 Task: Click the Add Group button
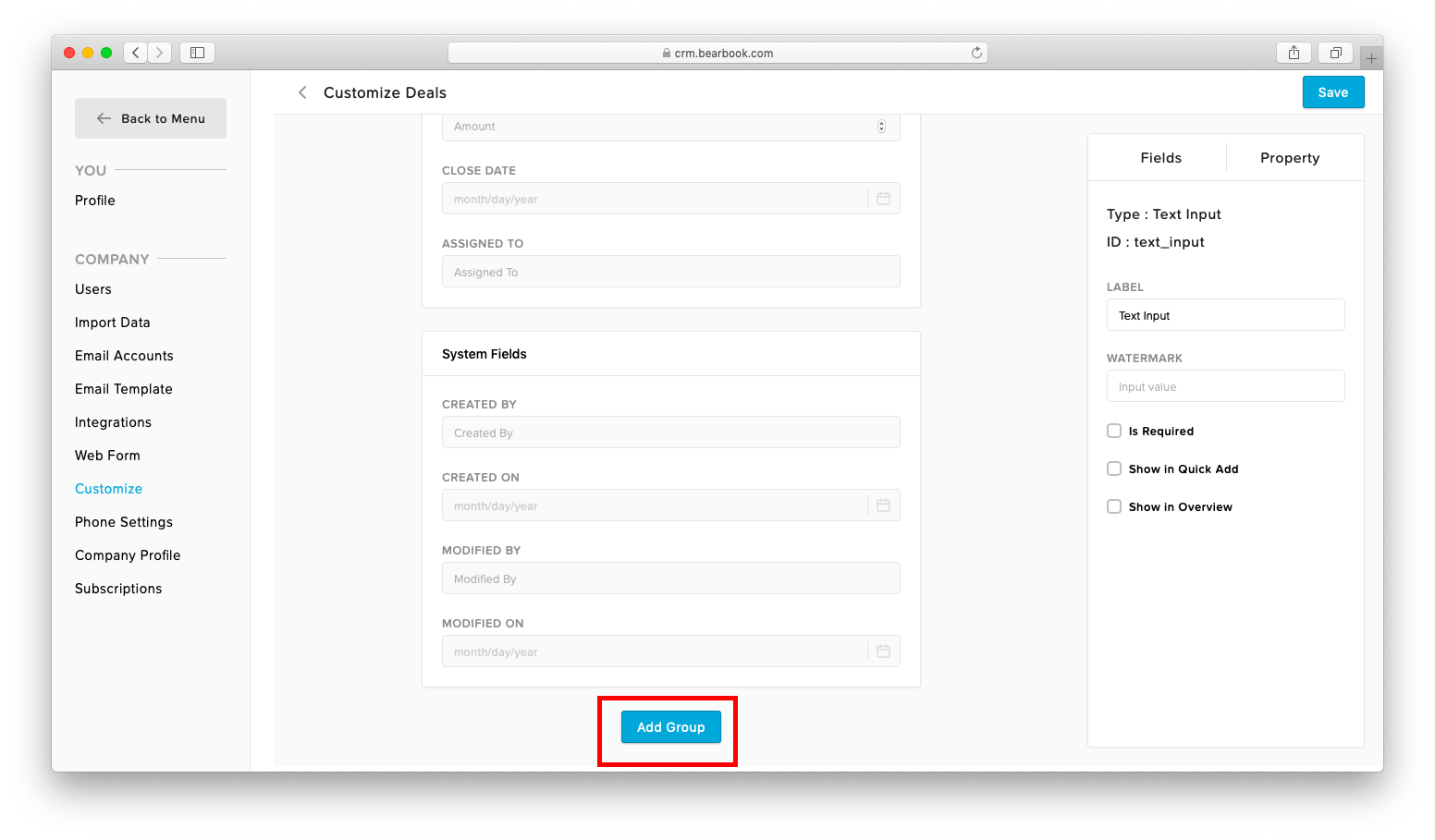671,727
